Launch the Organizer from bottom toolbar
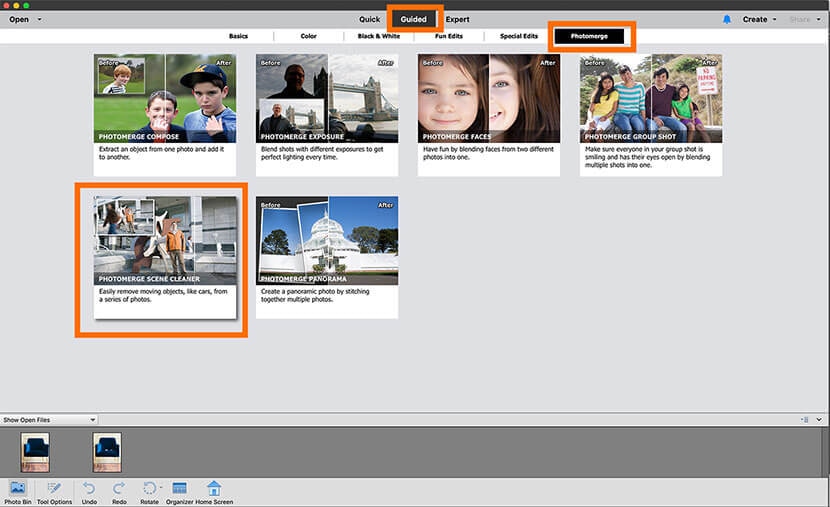Screen dimensions: 830x507 coord(180,489)
